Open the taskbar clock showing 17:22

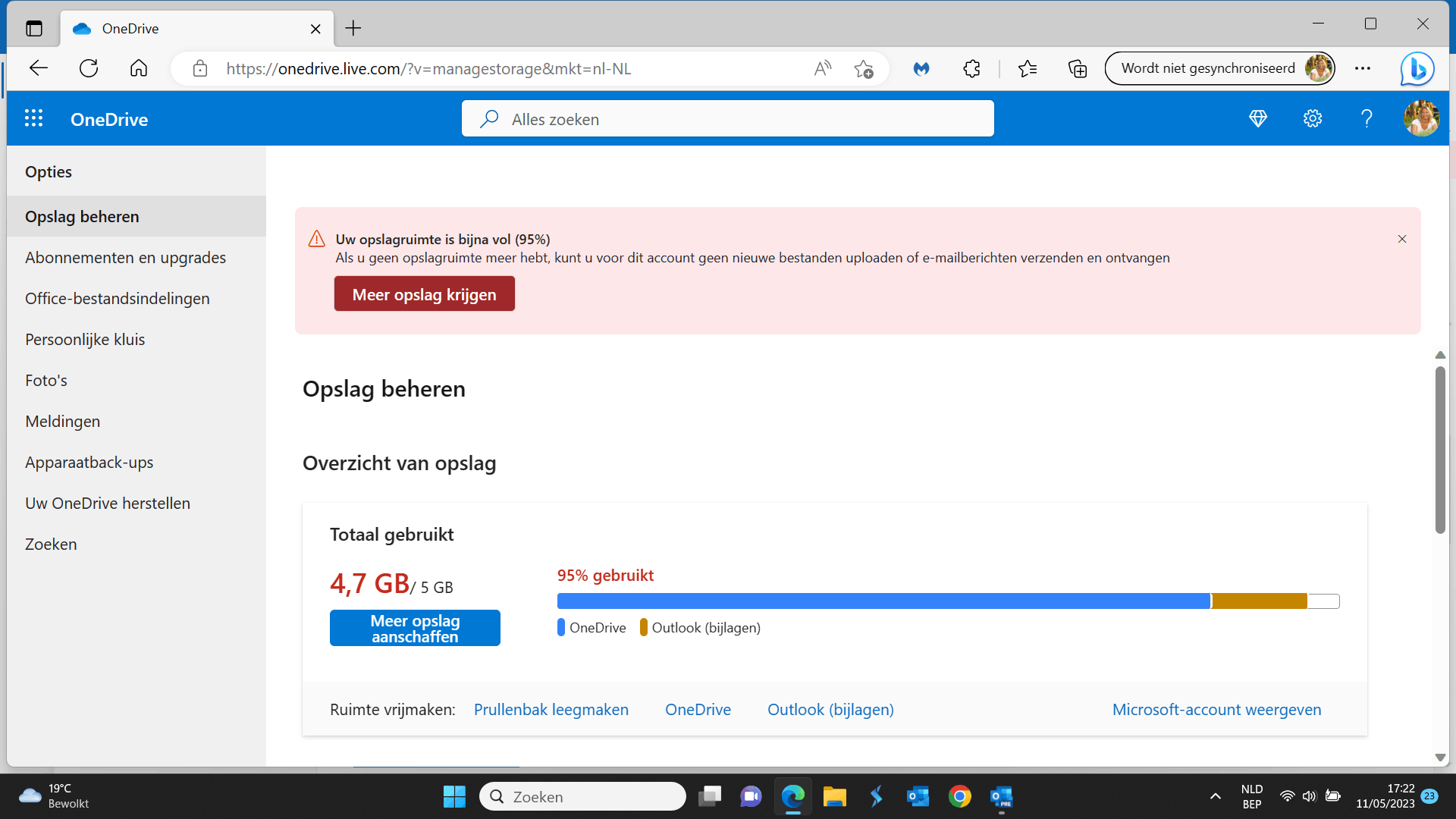click(x=1385, y=796)
